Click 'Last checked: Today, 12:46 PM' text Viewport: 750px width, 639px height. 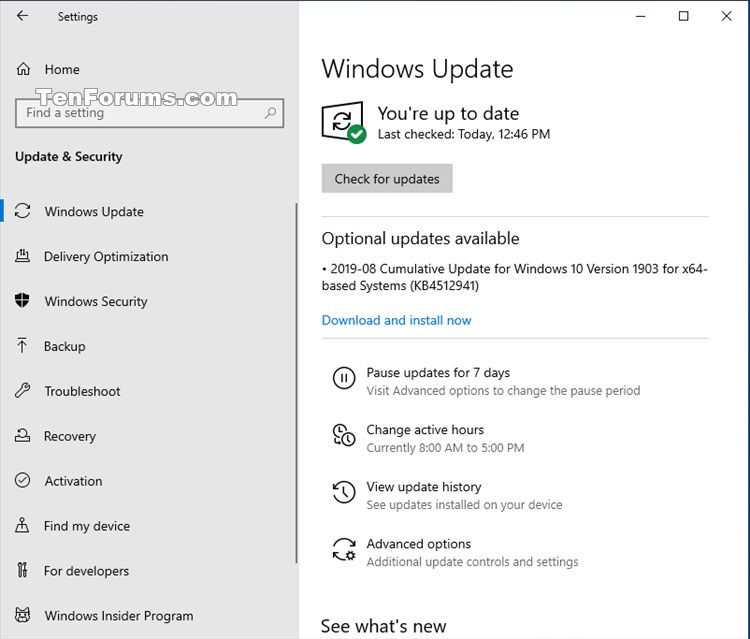(x=464, y=134)
